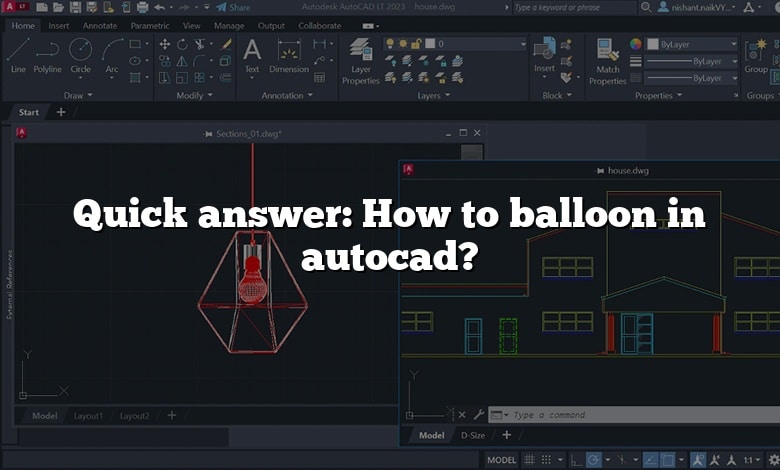Click the Start tab

tap(28, 112)
